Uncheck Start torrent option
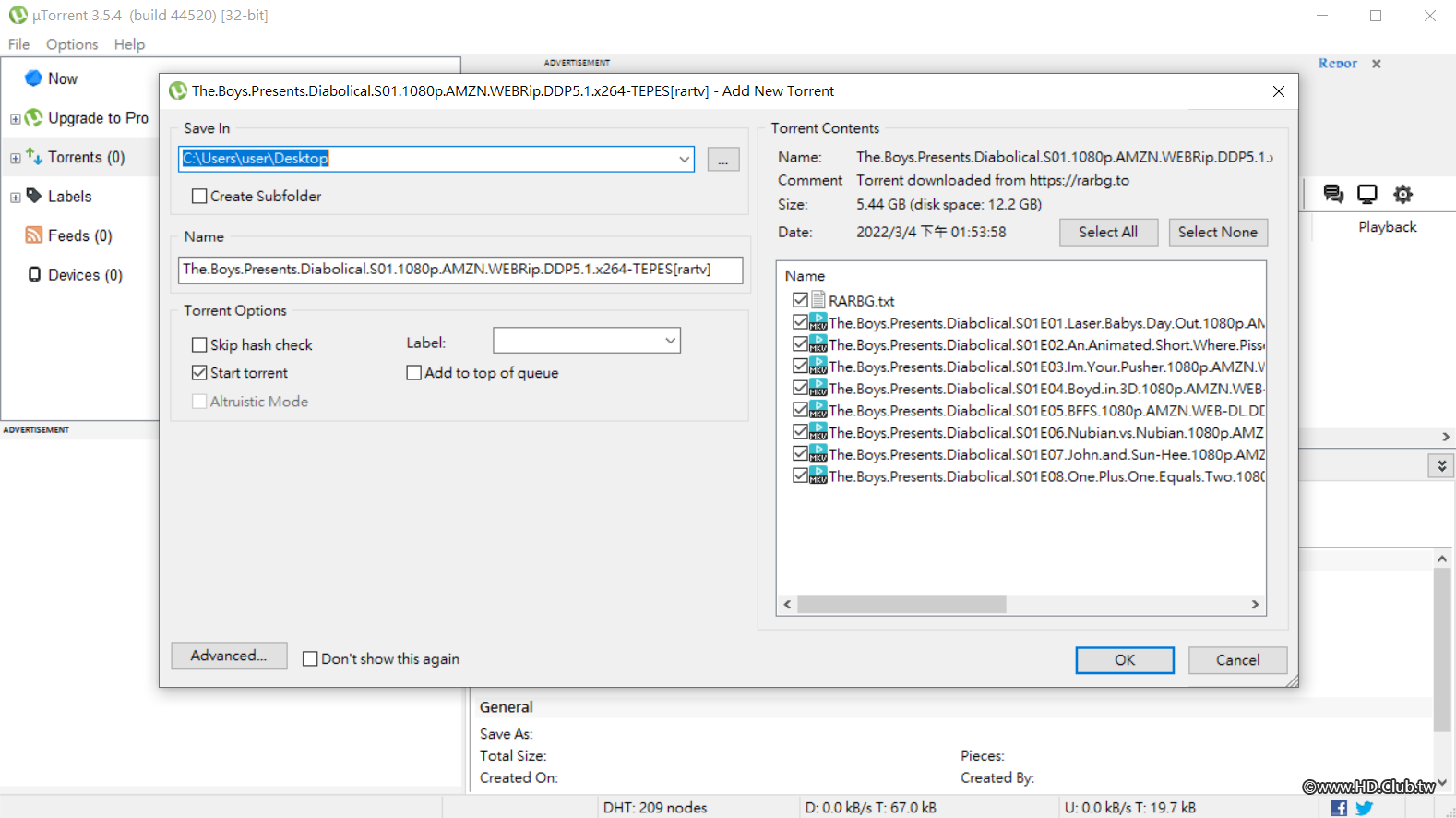The image size is (1456, 818). pyautogui.click(x=199, y=372)
